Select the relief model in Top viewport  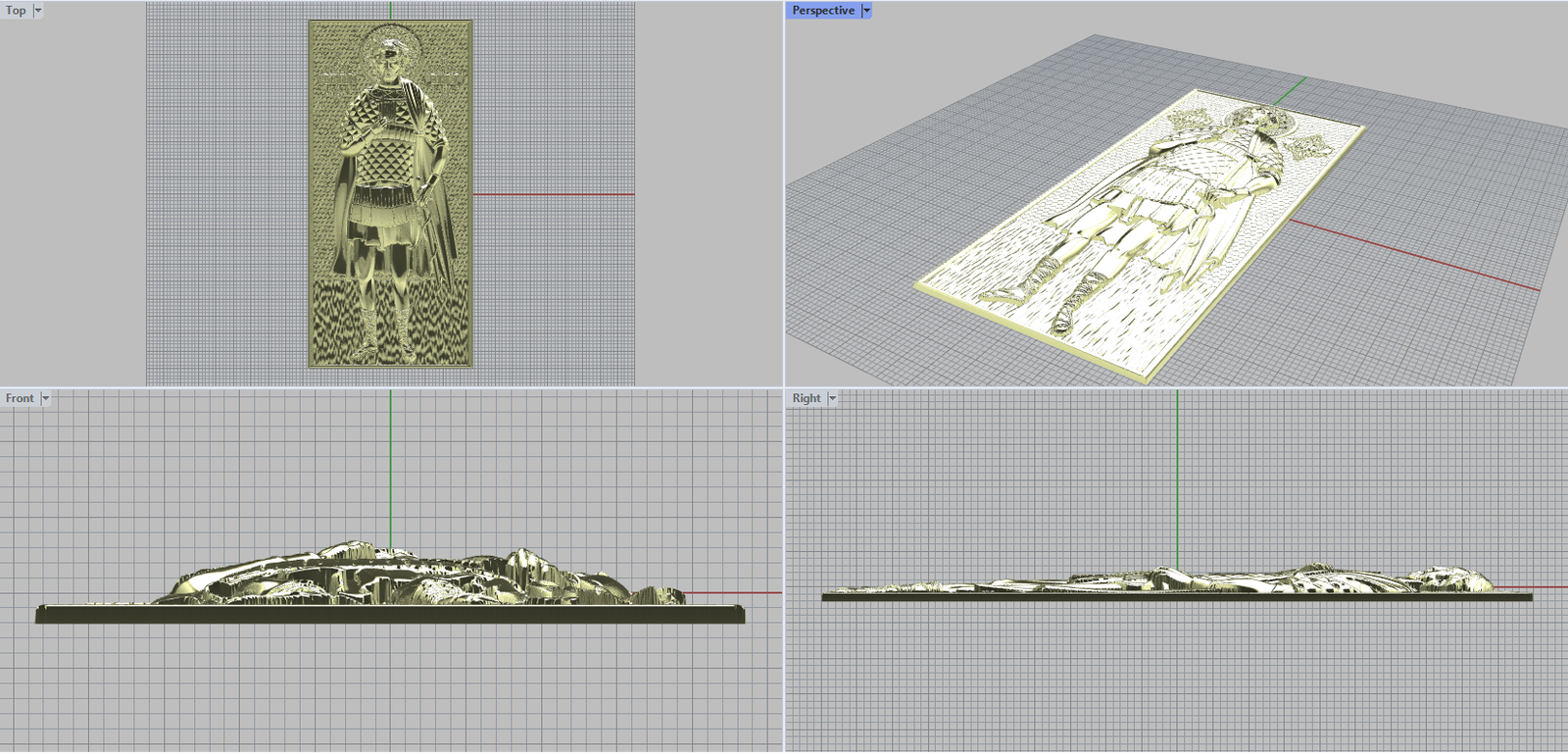tap(390, 196)
